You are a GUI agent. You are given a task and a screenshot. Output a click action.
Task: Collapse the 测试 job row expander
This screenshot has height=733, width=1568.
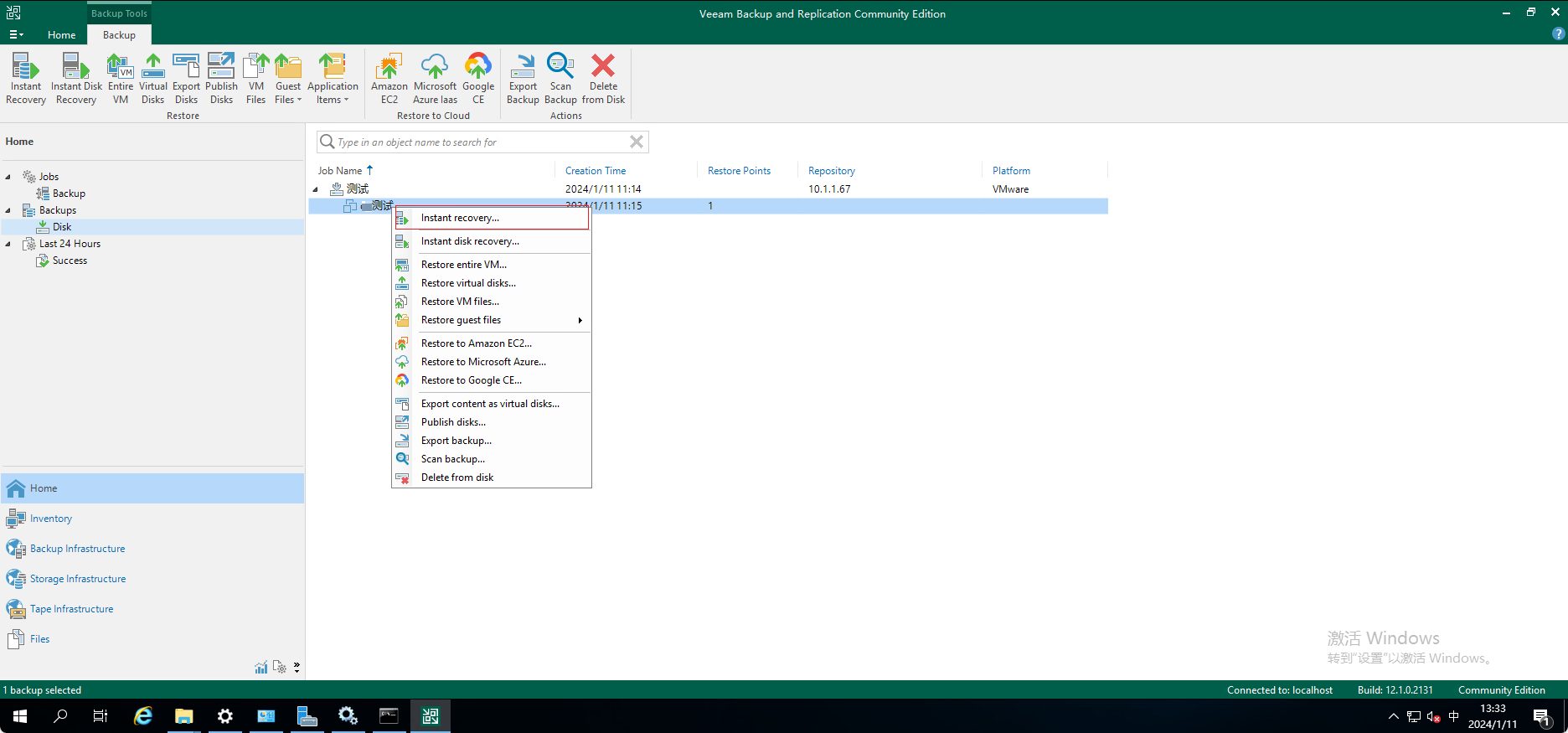pos(316,189)
